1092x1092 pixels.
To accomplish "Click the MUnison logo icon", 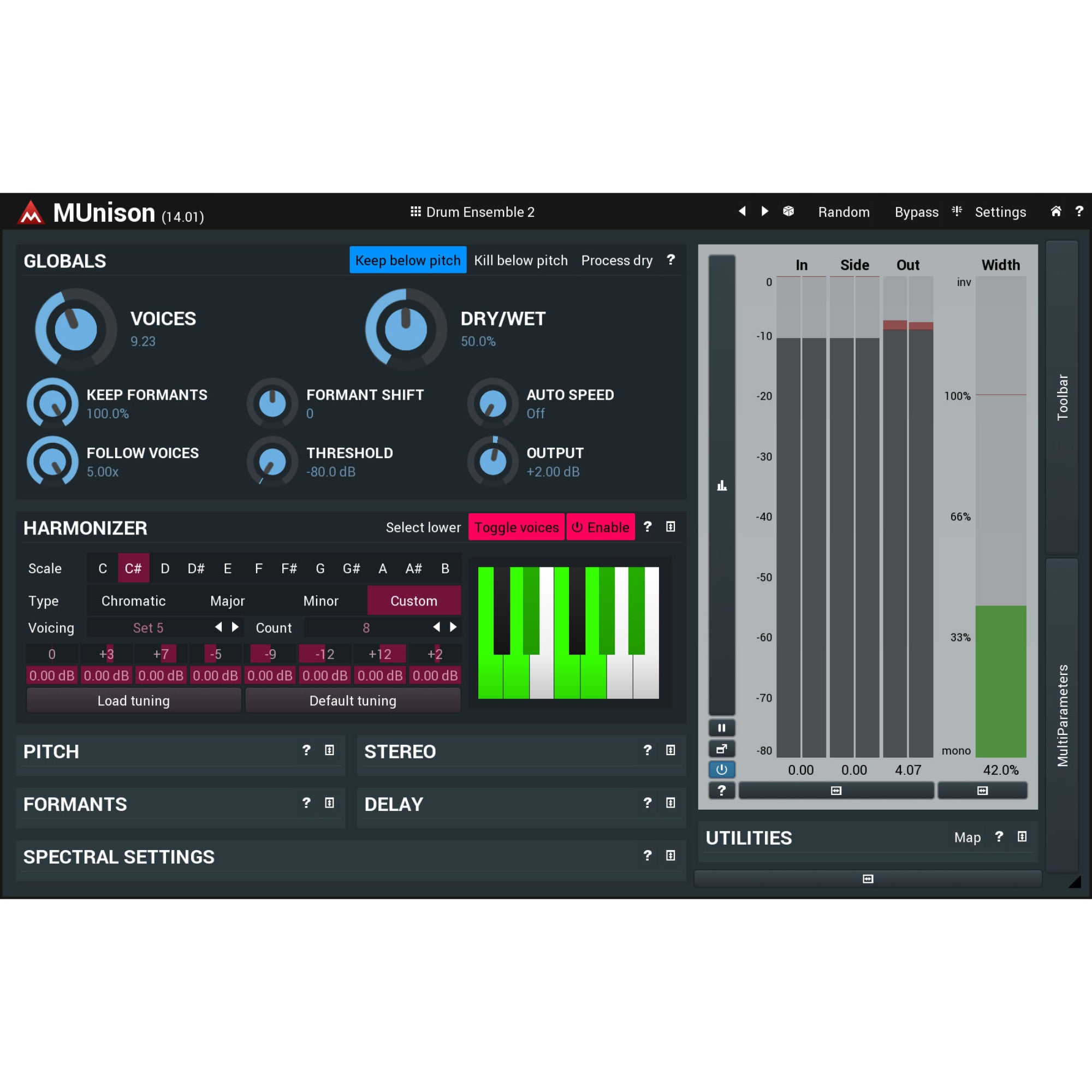I will 31,212.
